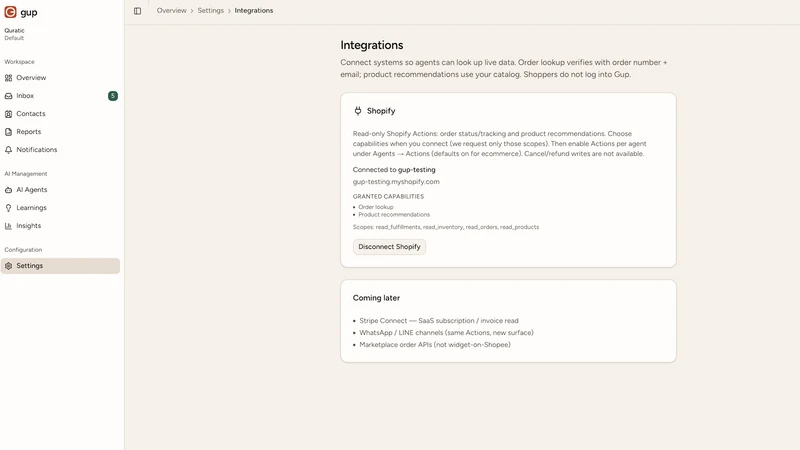
Task: Click the AI Agents robot icon
Action: (8, 190)
